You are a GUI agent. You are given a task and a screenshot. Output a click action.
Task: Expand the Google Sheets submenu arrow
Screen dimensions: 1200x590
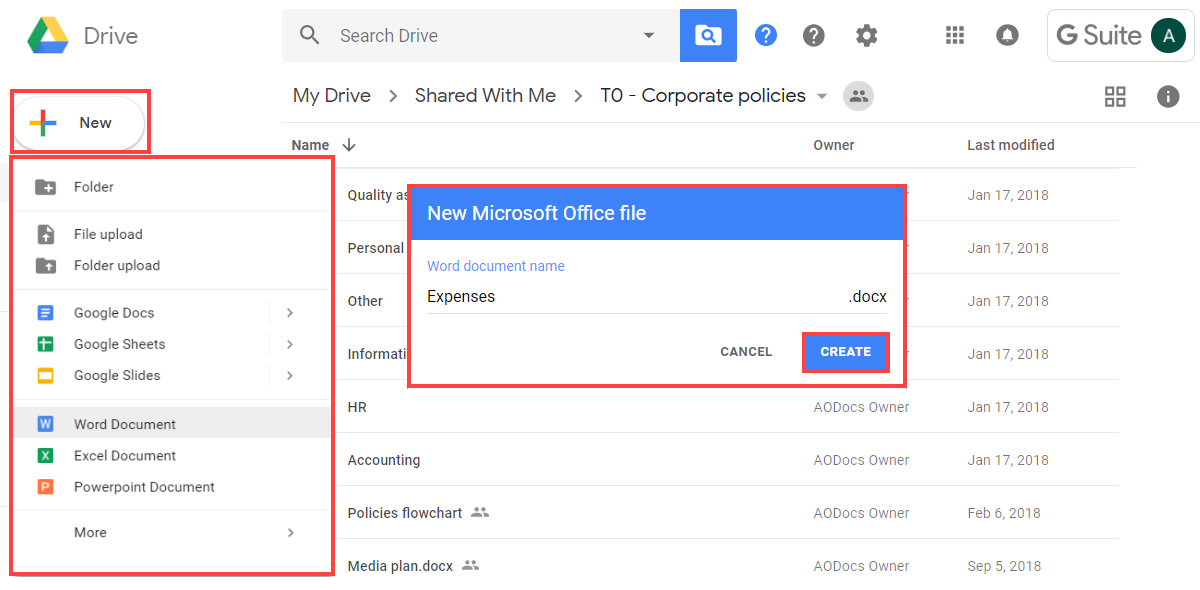tap(290, 344)
